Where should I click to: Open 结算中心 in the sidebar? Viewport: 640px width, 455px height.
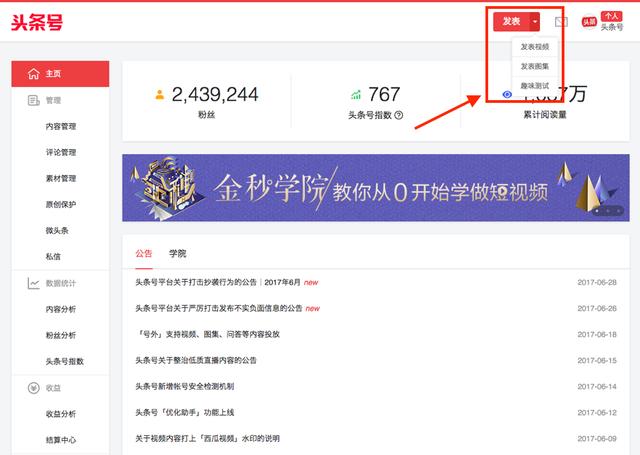tap(61, 440)
